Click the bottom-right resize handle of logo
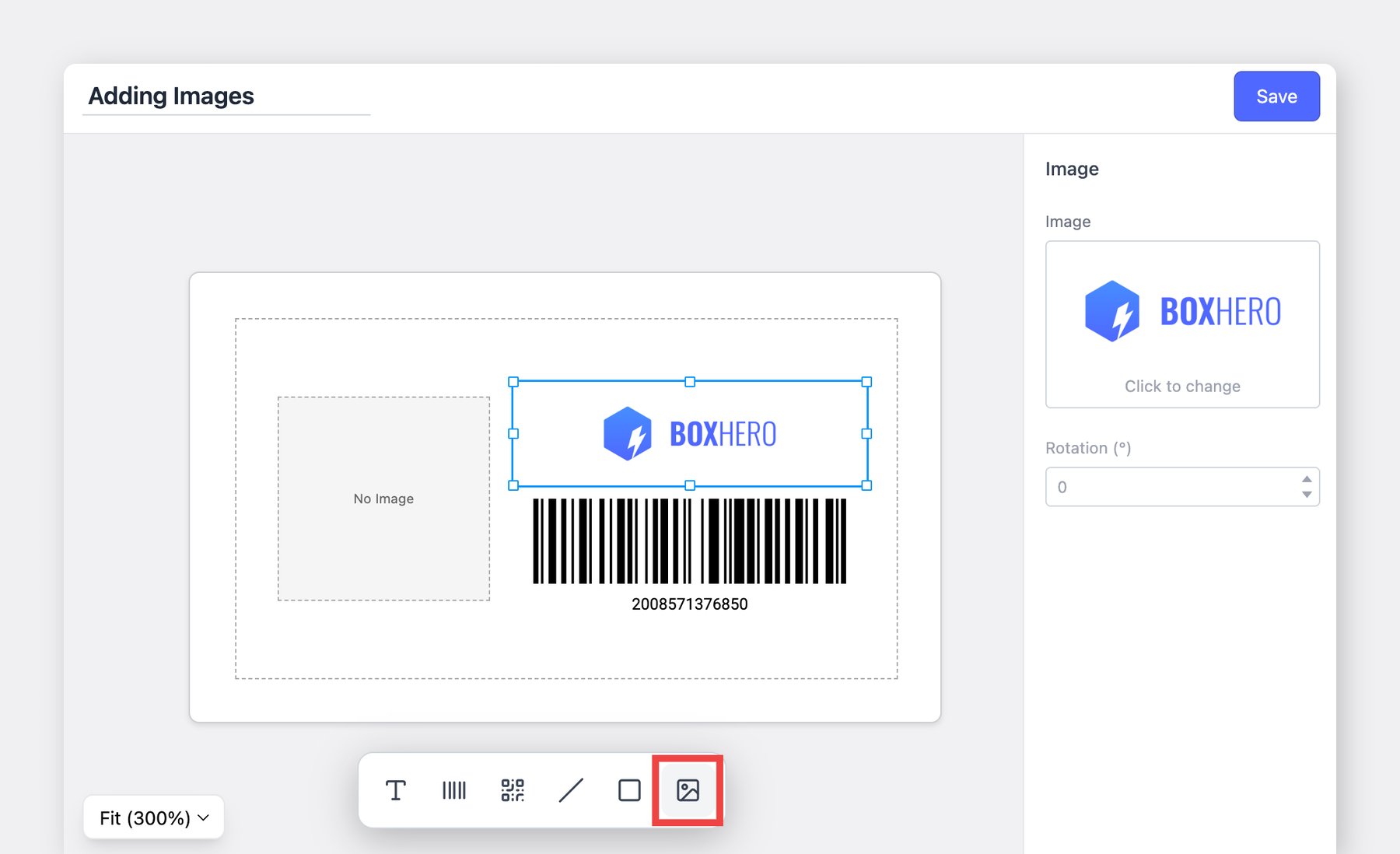This screenshot has height=854, width=1400. coord(866,485)
